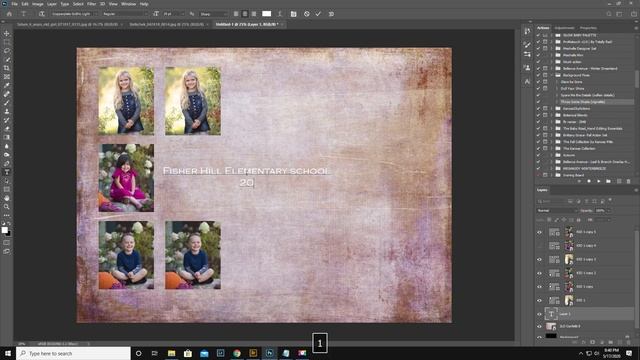Commit current text edits with checkmark

click(318, 14)
